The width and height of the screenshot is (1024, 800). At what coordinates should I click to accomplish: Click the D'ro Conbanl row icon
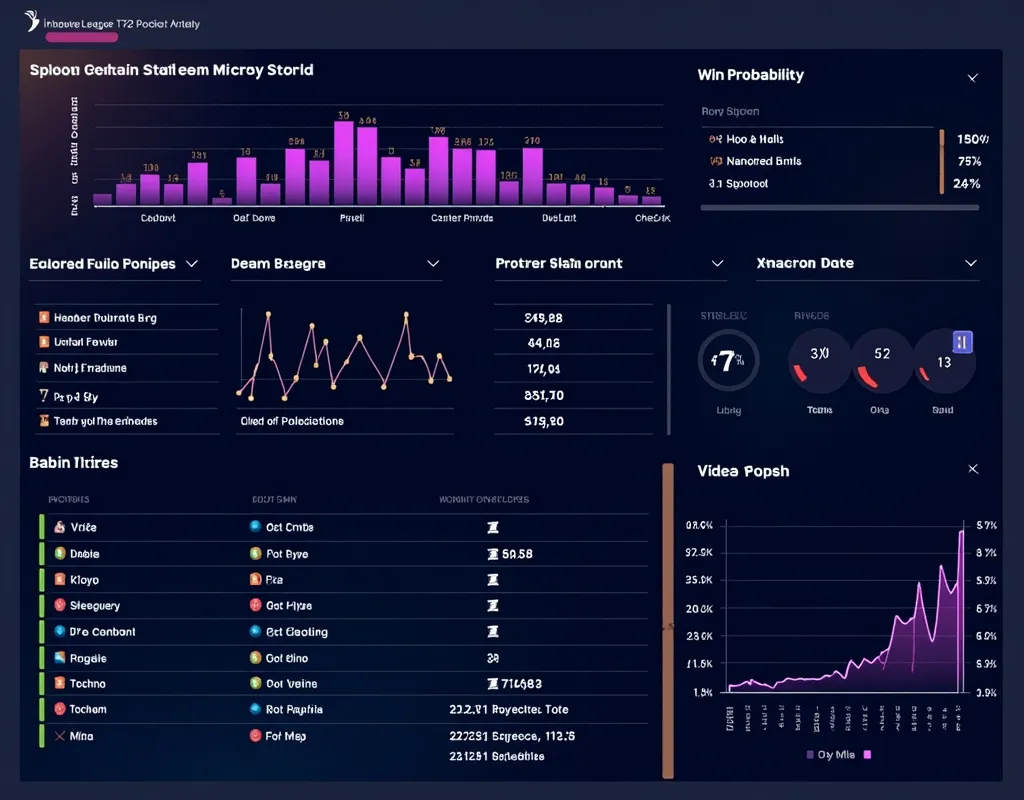59,631
